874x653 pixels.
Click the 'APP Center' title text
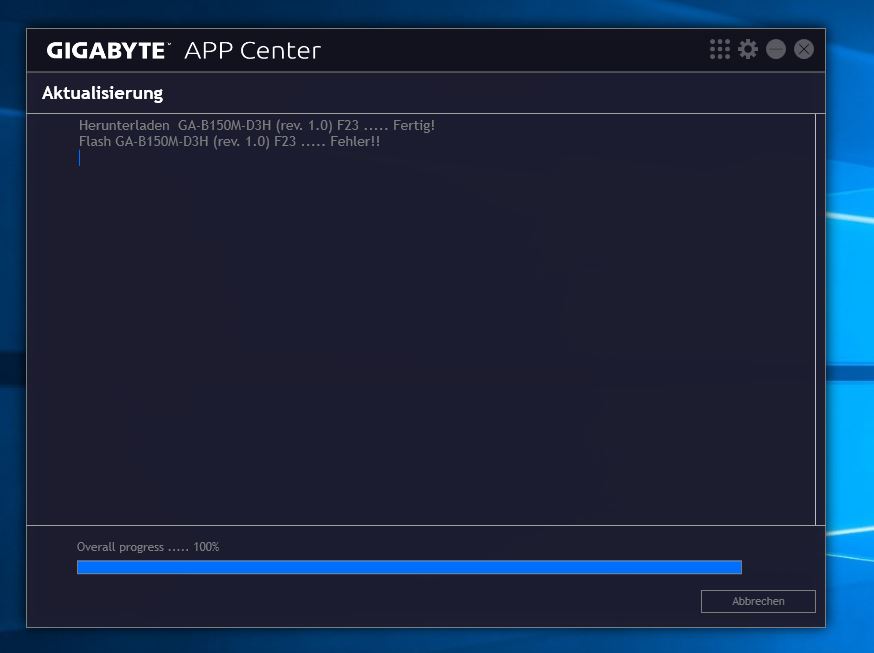pos(253,50)
